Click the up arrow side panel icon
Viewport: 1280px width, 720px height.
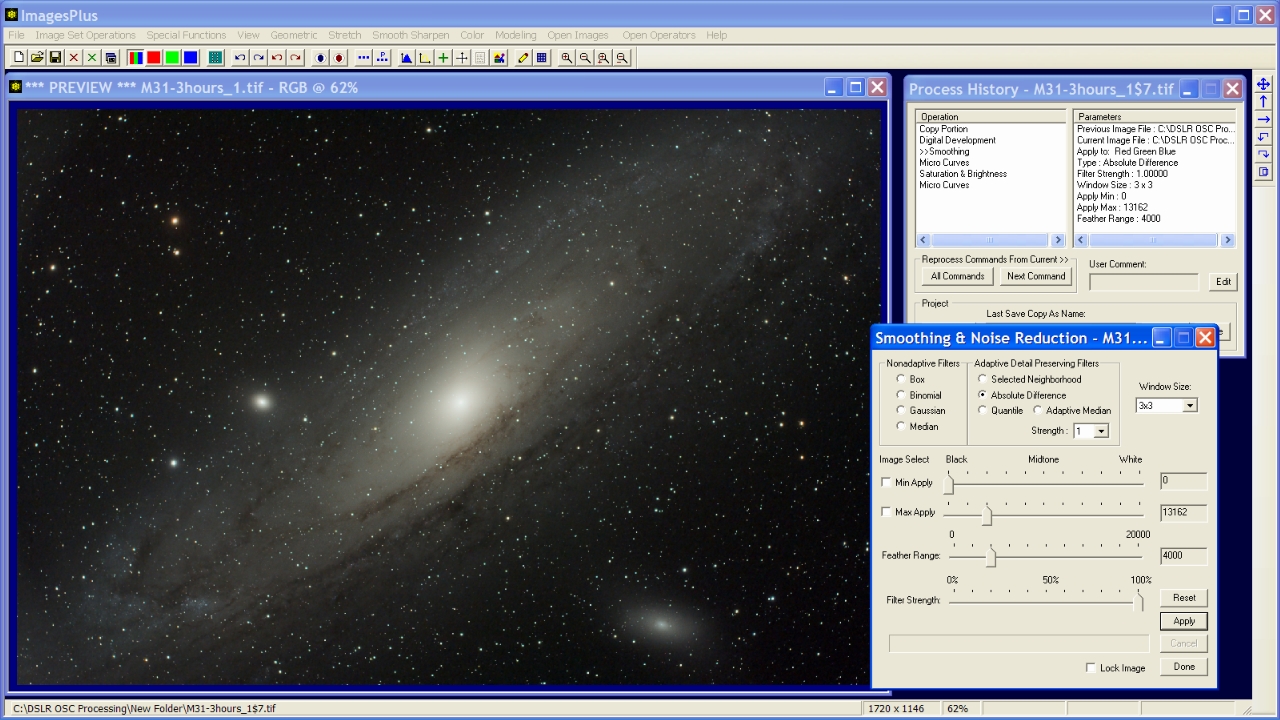coord(1263,102)
